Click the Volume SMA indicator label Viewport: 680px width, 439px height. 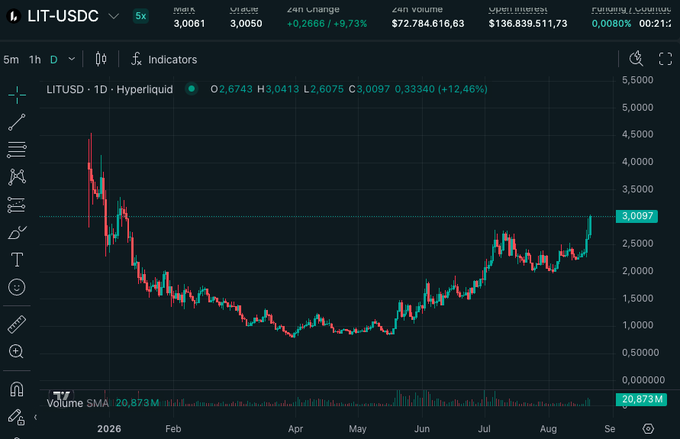[78, 403]
